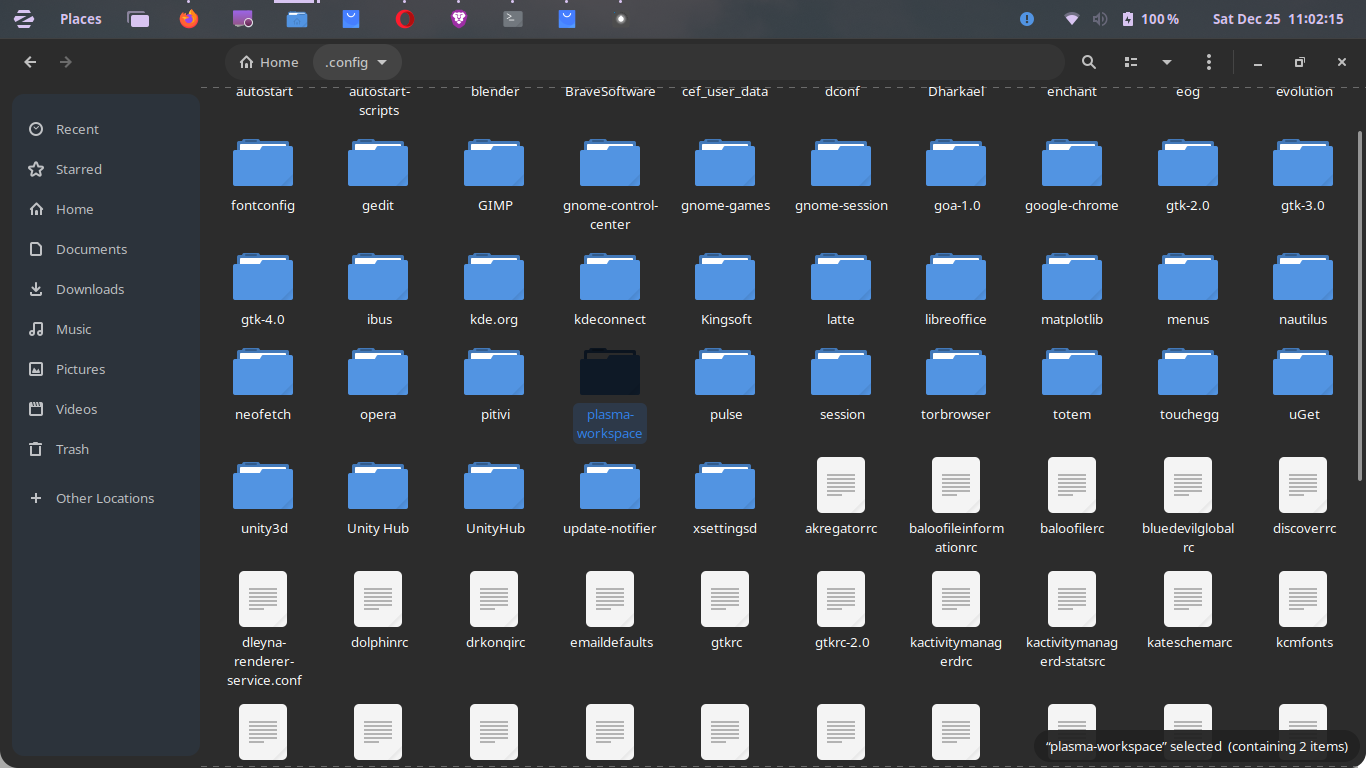Toggle list/grid view icon
This screenshot has width=1366, height=768.
click(x=1131, y=62)
